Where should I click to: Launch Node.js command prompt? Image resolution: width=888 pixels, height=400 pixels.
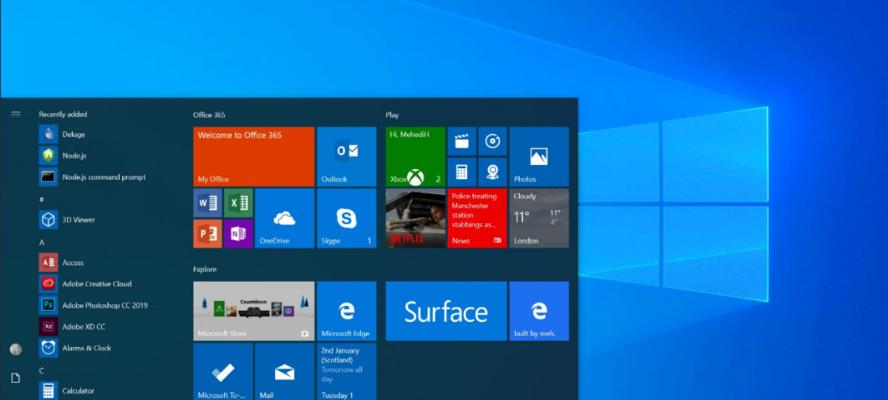pyautogui.click(x=92, y=177)
